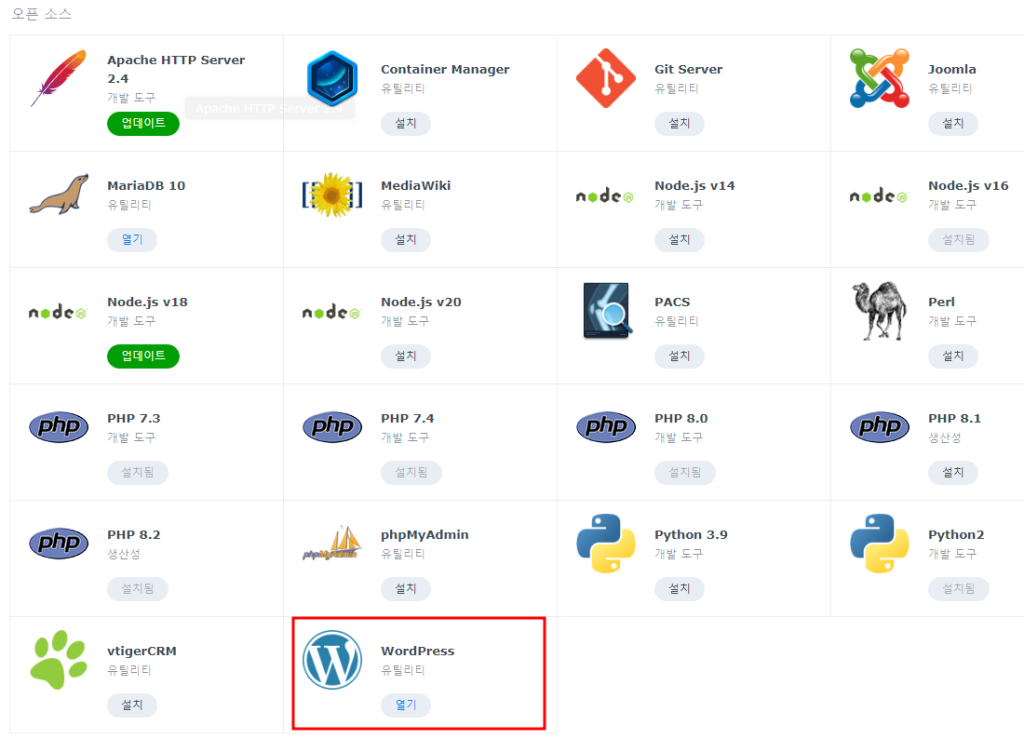Select the Git Server logo icon
The height and width of the screenshot is (739, 1024).
pyautogui.click(x=606, y=78)
